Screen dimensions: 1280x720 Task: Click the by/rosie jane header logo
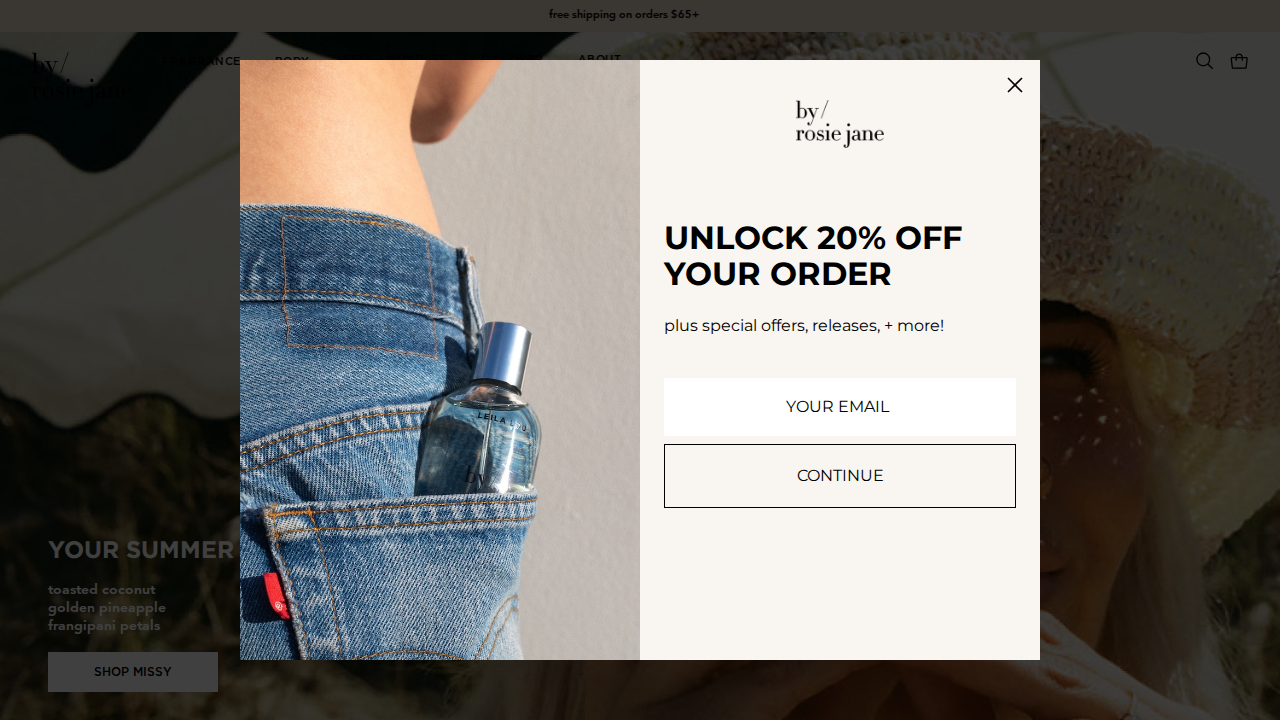pyautogui.click(x=78, y=78)
